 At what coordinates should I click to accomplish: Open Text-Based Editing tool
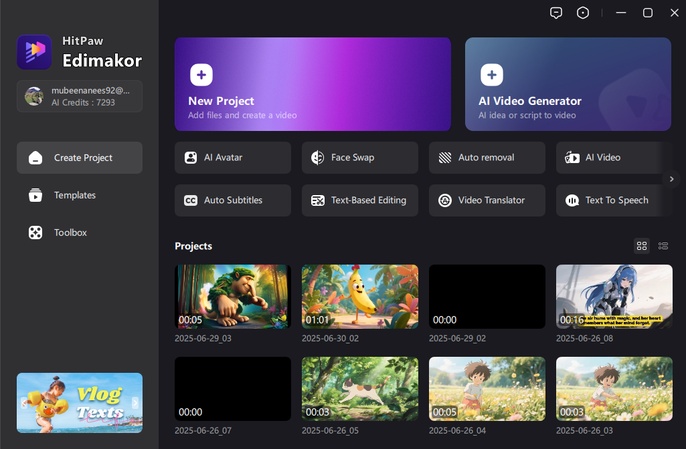360,200
